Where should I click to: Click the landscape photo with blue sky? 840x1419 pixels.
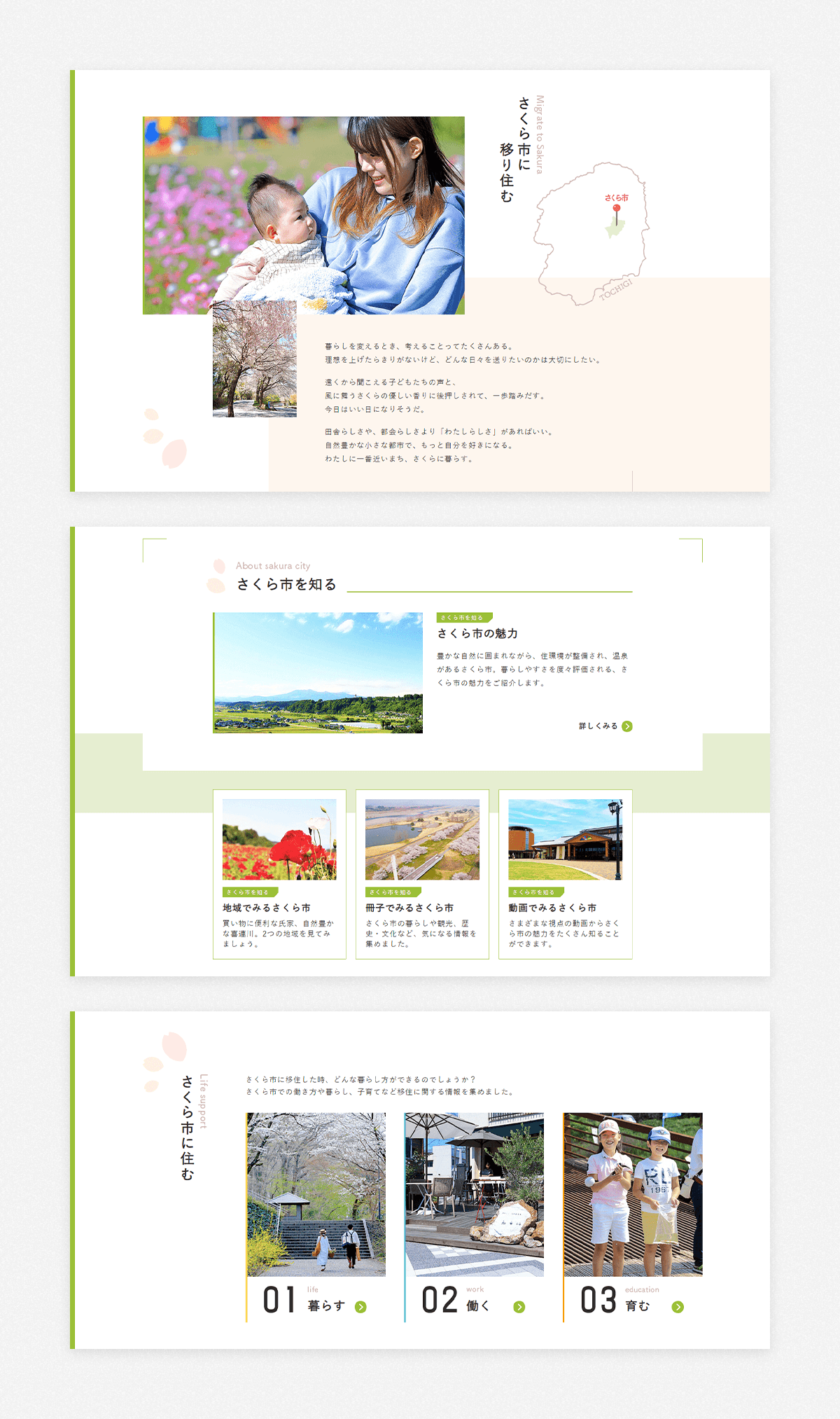click(318, 673)
